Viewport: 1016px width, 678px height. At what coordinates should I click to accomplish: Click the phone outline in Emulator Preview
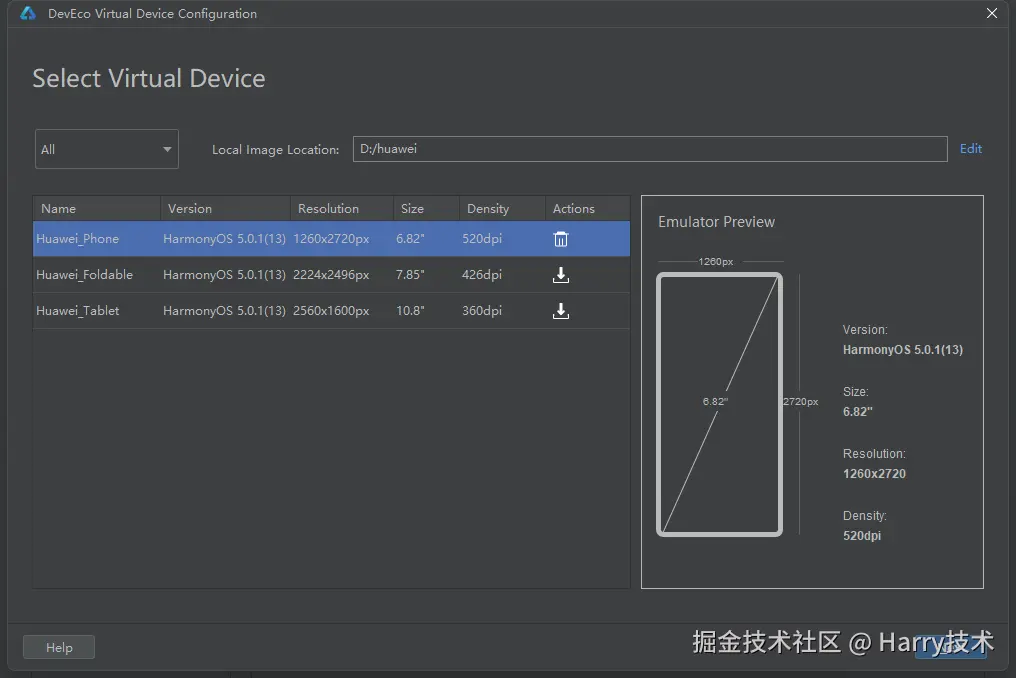coord(719,404)
